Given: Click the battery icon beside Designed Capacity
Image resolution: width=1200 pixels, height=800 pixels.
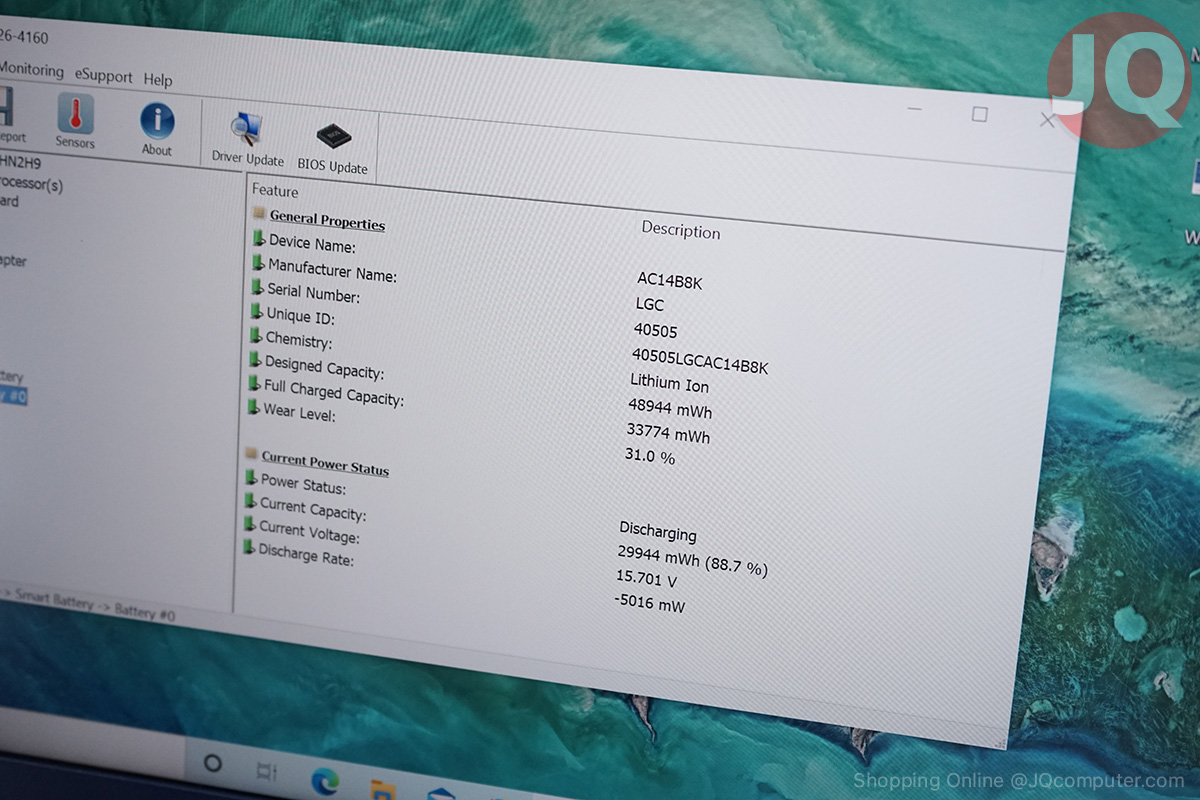Looking at the screenshot, I should [x=254, y=359].
